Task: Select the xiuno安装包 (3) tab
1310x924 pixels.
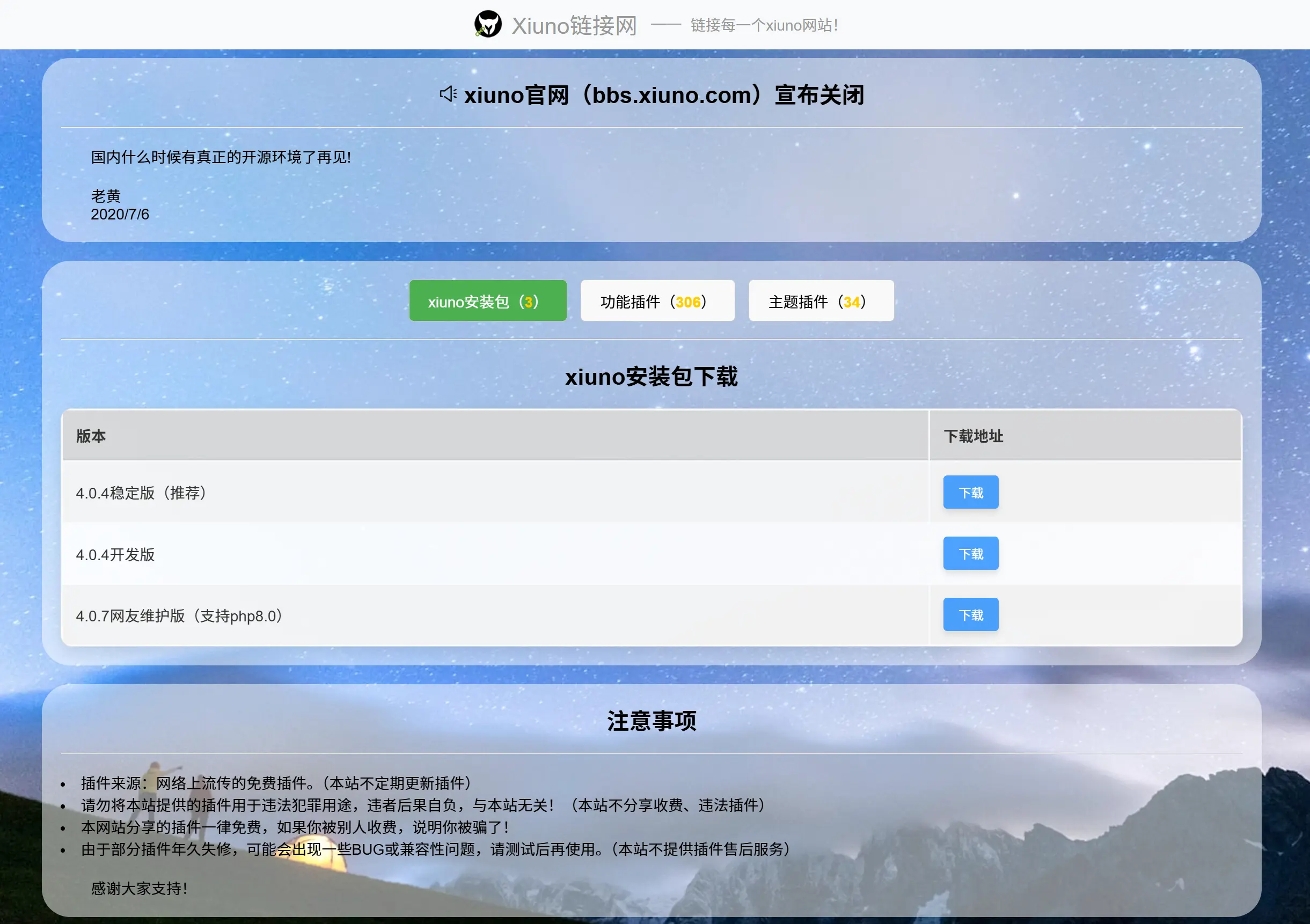Action: click(488, 300)
